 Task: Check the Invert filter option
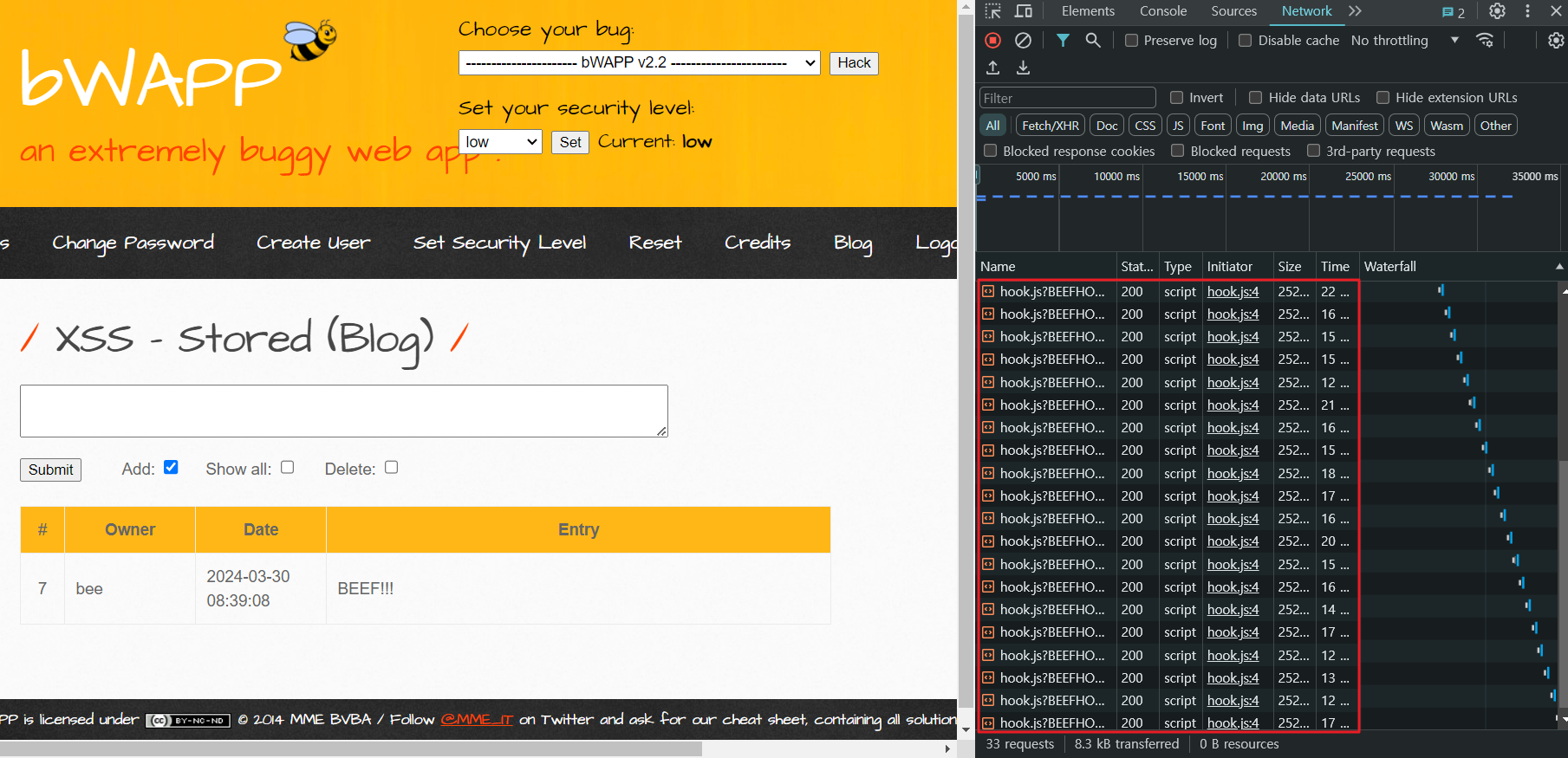(1176, 98)
